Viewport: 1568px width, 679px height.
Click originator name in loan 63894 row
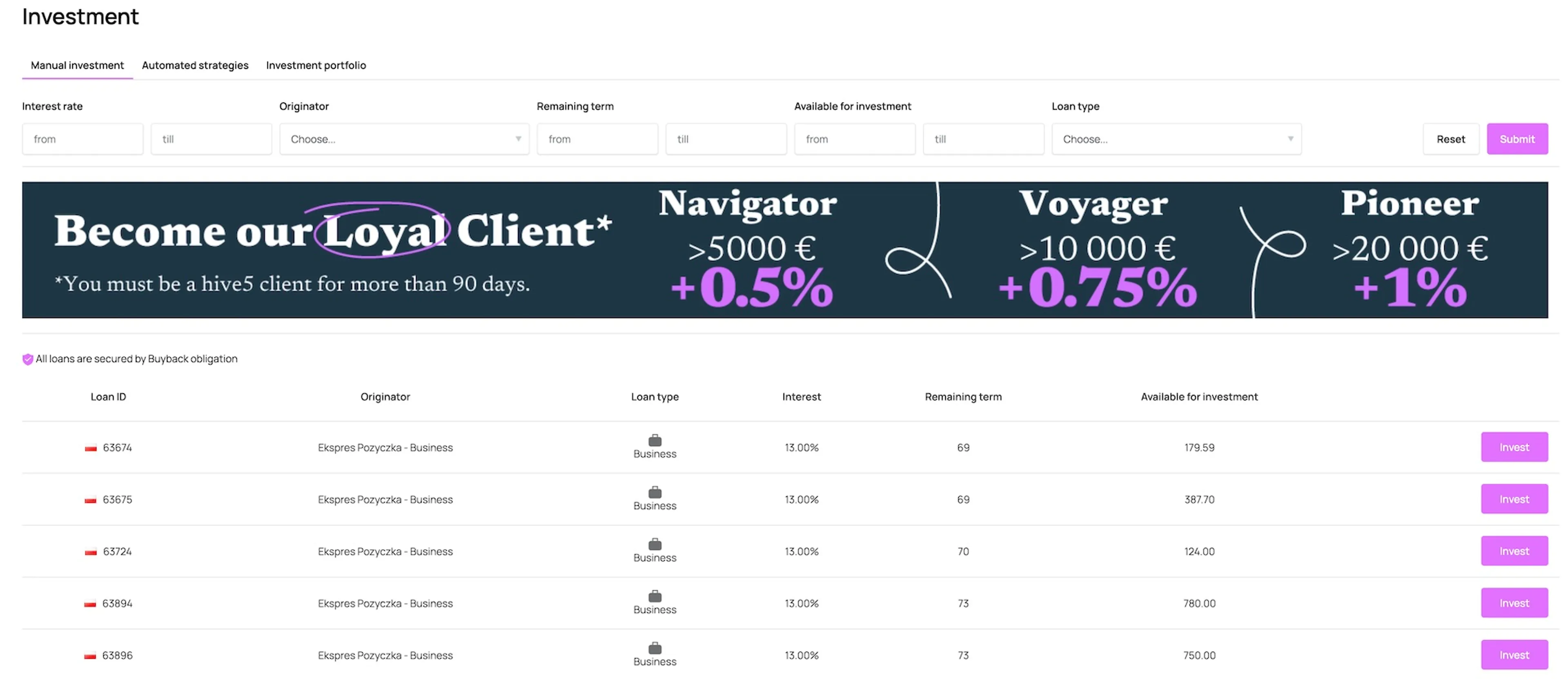coord(385,603)
